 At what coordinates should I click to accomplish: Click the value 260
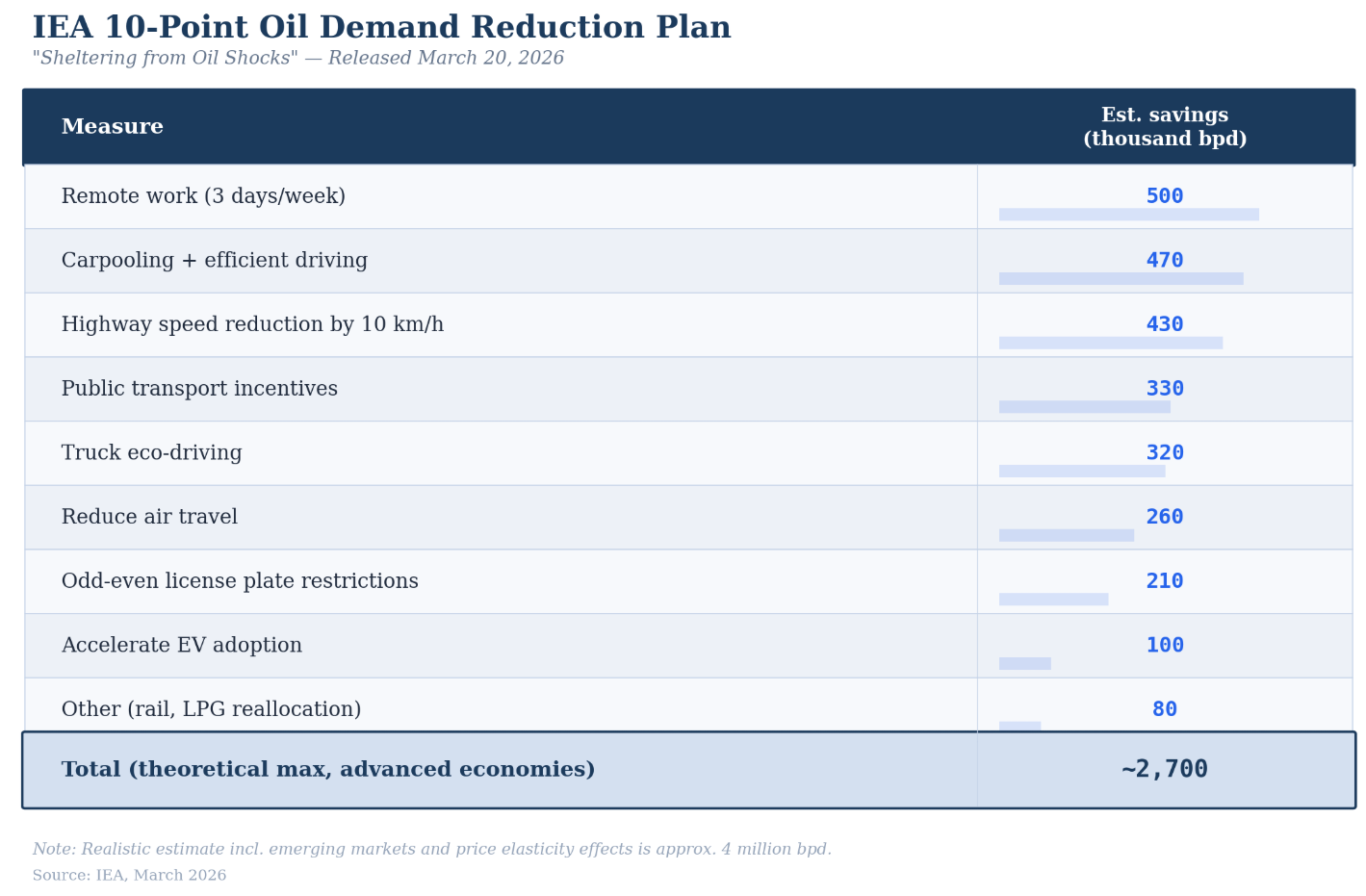(x=1165, y=517)
